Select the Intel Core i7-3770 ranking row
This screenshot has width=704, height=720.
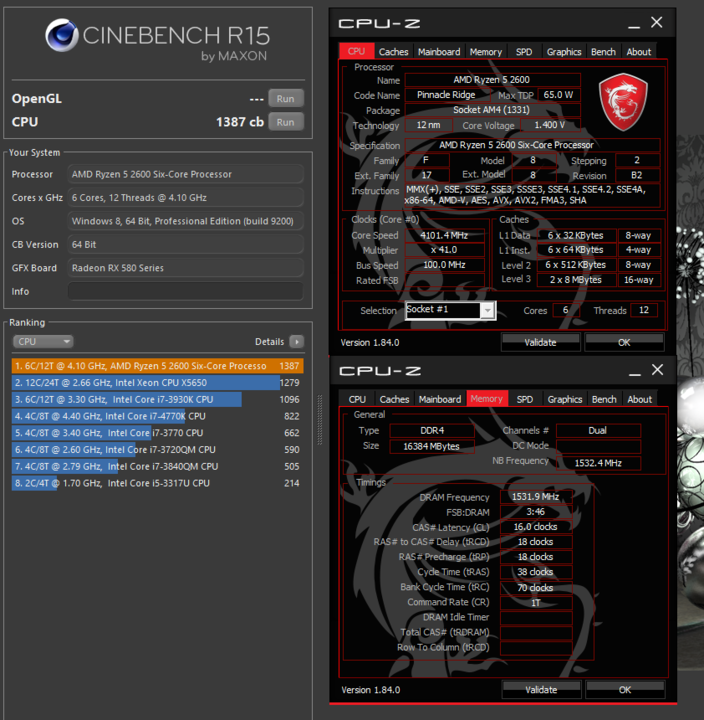point(158,433)
